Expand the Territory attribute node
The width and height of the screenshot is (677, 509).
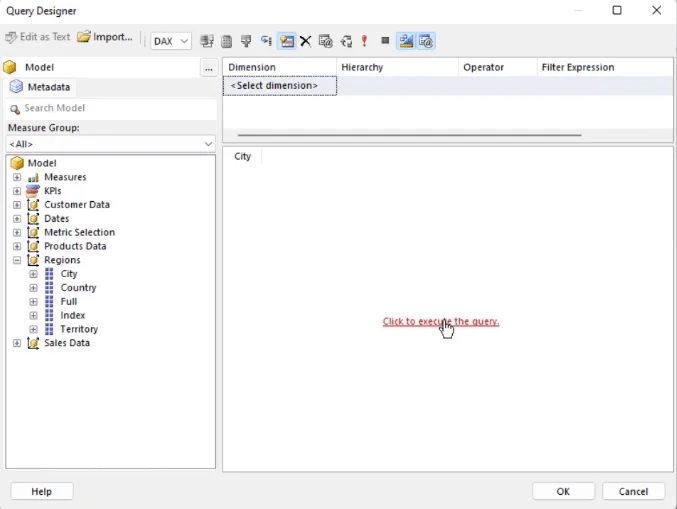[x=33, y=329]
